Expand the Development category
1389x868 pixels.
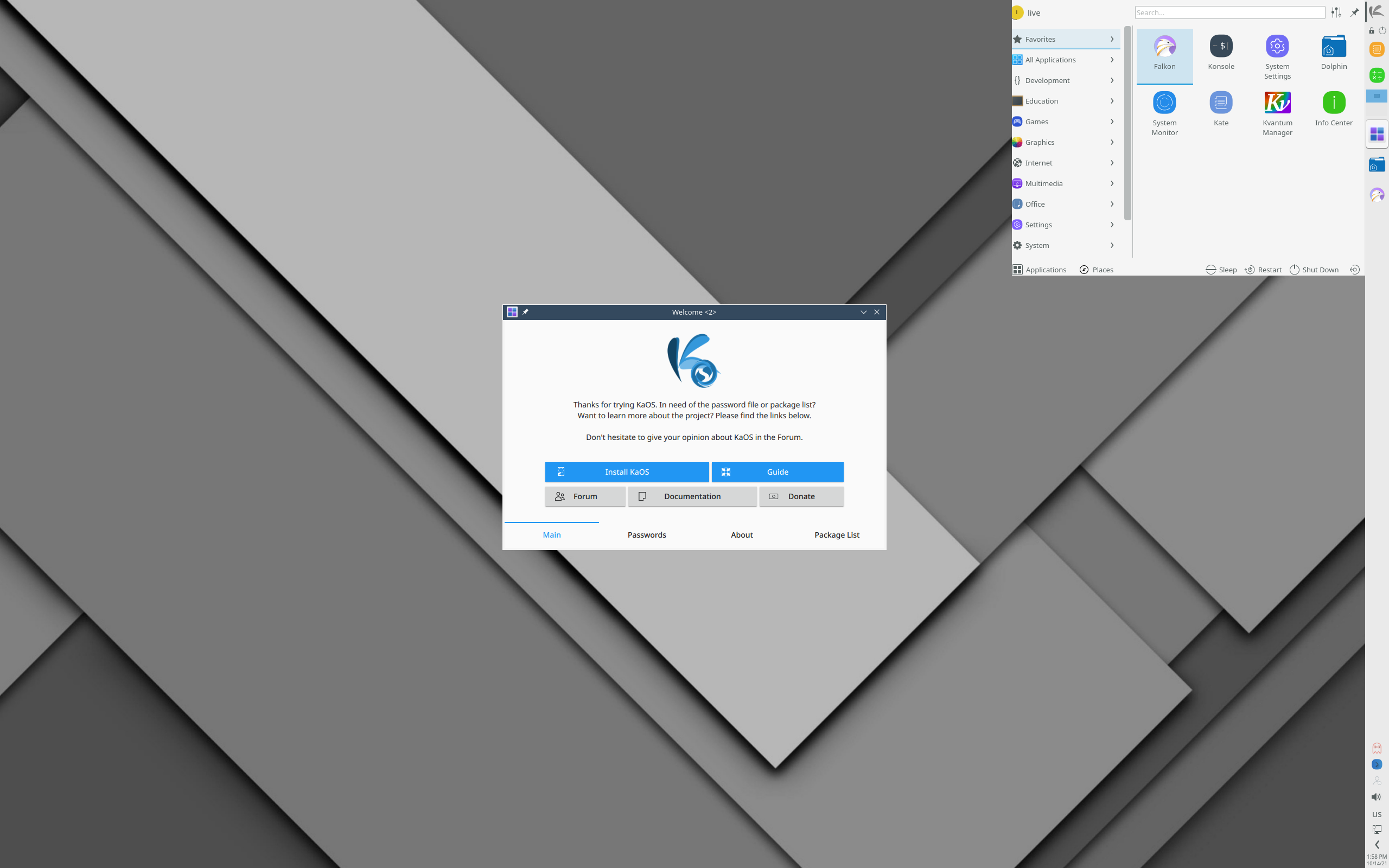pos(1065,80)
